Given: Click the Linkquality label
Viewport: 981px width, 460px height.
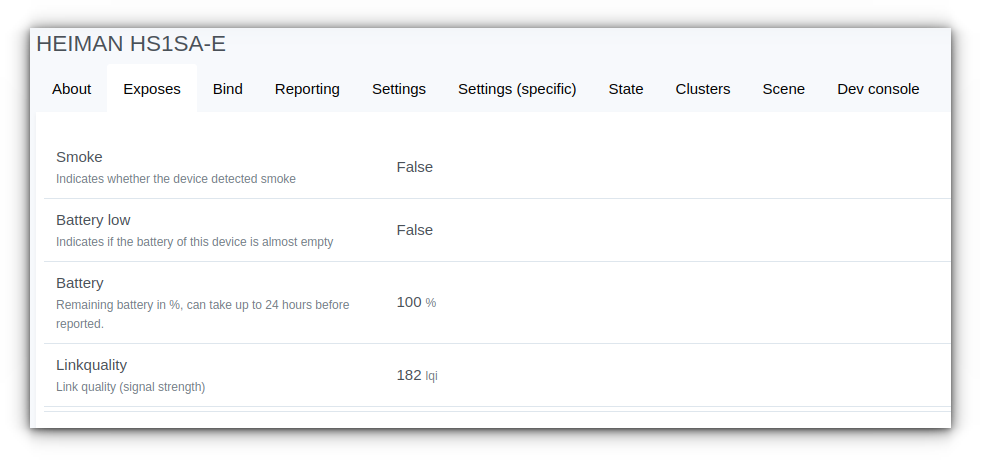Looking at the screenshot, I should click(x=91, y=364).
